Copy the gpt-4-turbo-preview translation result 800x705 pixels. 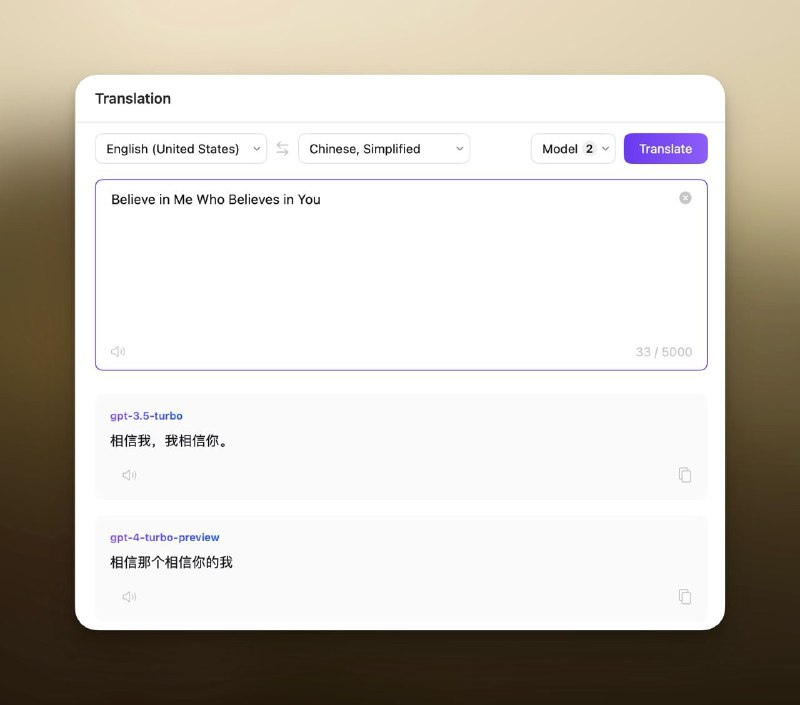685,596
